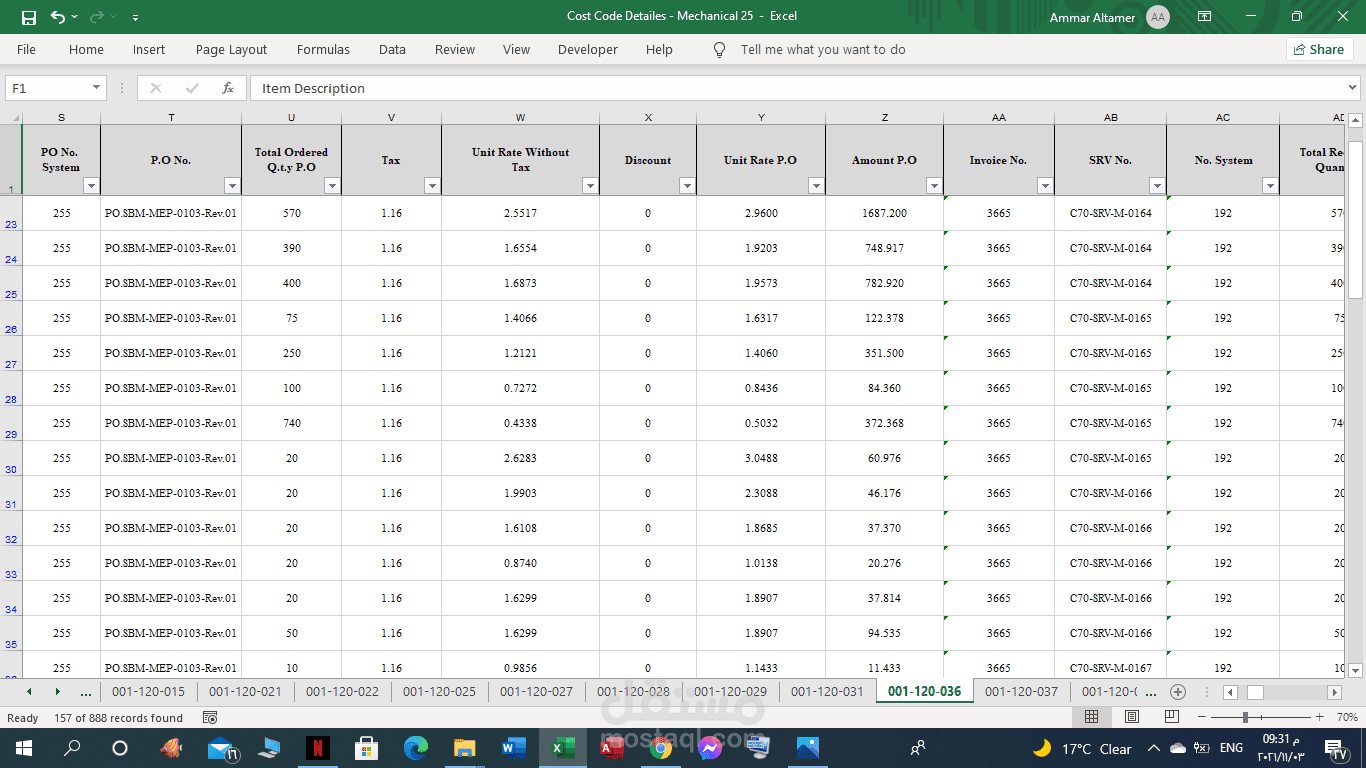Viewport: 1366px width, 768px height.
Task: Click the Undo arrow icon
Action: click(x=58, y=17)
